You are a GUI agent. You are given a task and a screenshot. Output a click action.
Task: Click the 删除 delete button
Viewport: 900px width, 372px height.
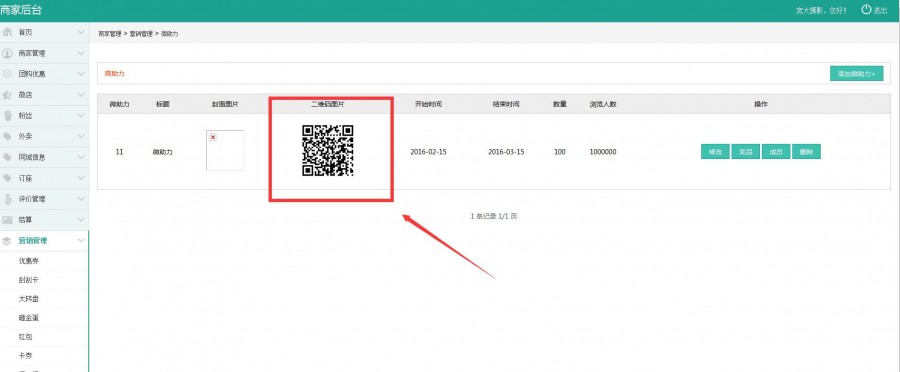pyautogui.click(x=806, y=152)
